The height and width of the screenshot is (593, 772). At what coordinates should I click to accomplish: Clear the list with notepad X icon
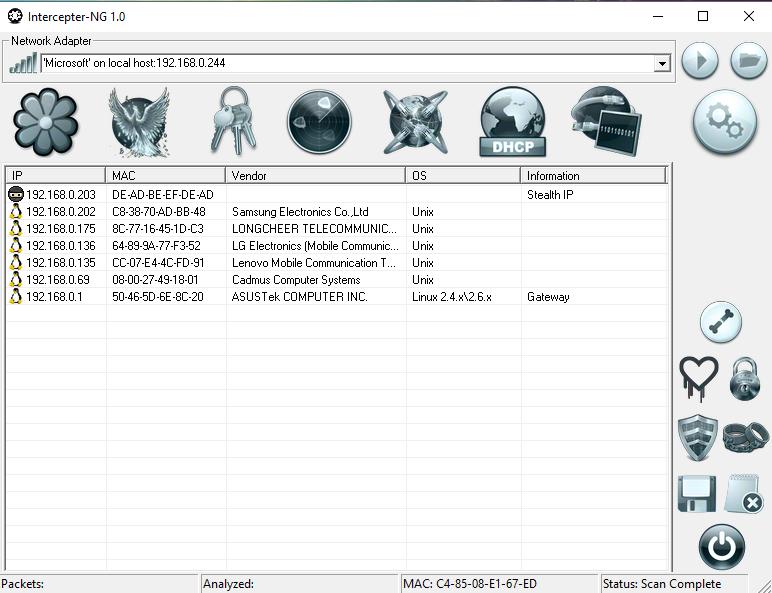(744, 494)
